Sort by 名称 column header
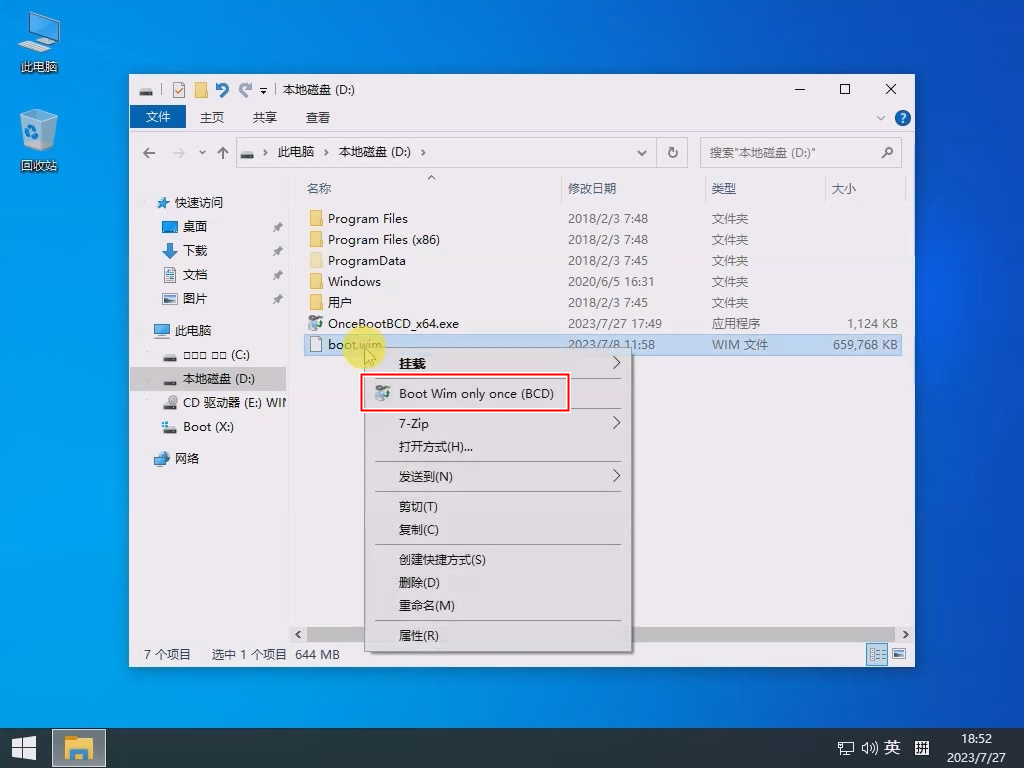This screenshot has height=768, width=1024. [x=319, y=189]
